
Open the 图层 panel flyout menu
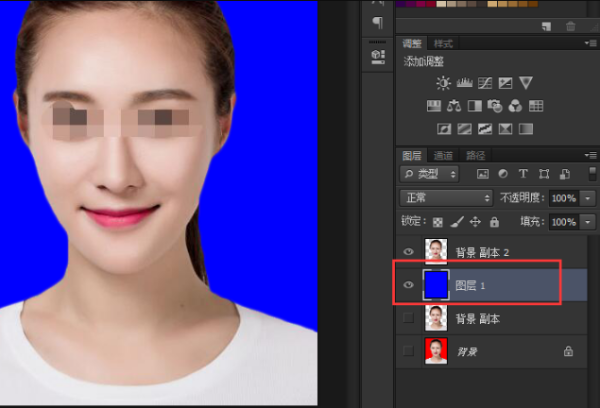[590, 155]
